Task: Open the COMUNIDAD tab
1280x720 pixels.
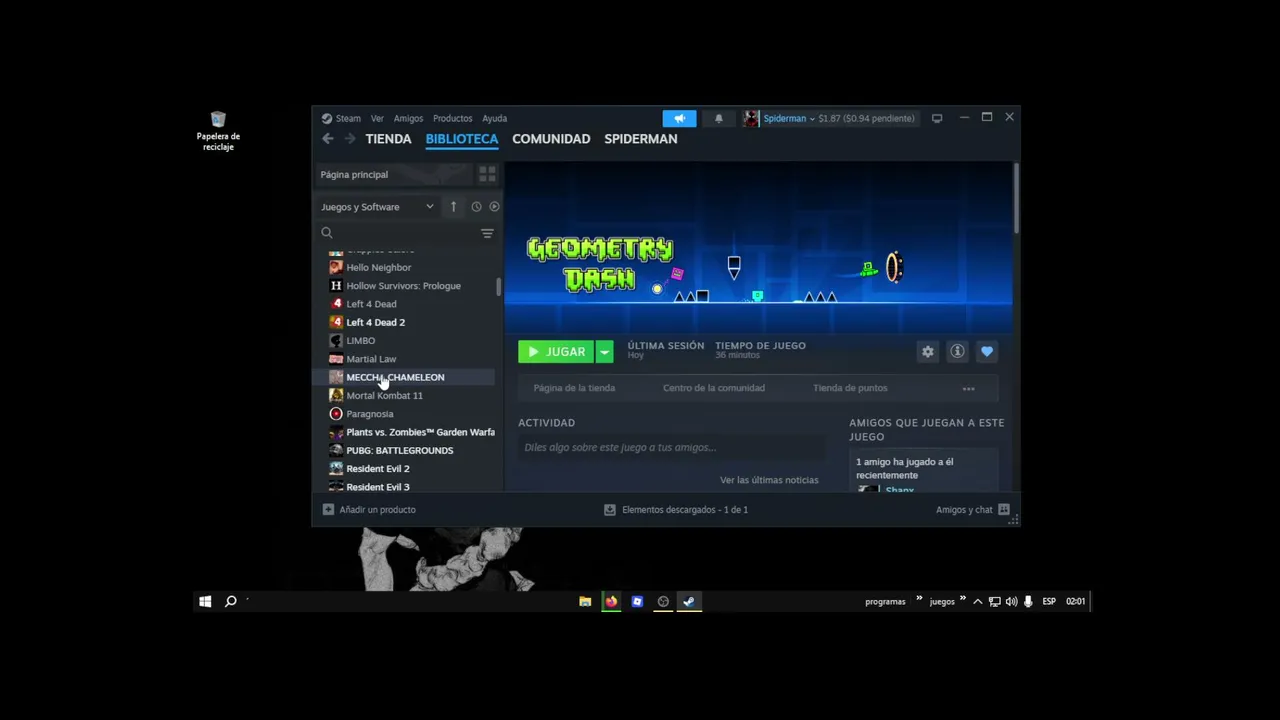Action: tap(551, 139)
